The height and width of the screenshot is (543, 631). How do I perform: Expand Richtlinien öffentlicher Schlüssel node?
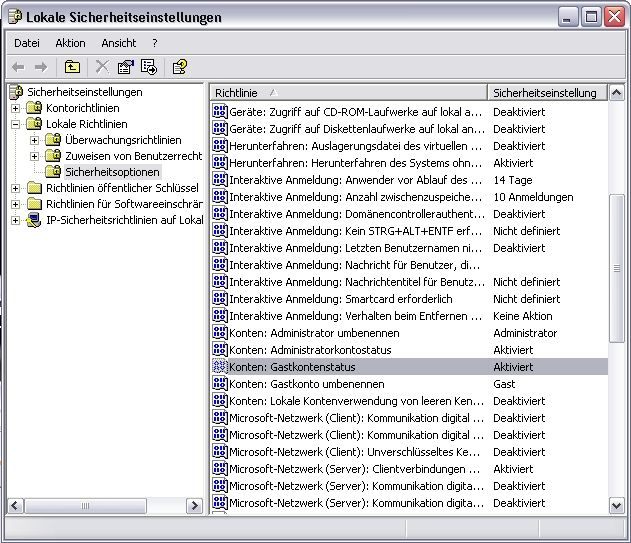pyautogui.click(x=15, y=188)
